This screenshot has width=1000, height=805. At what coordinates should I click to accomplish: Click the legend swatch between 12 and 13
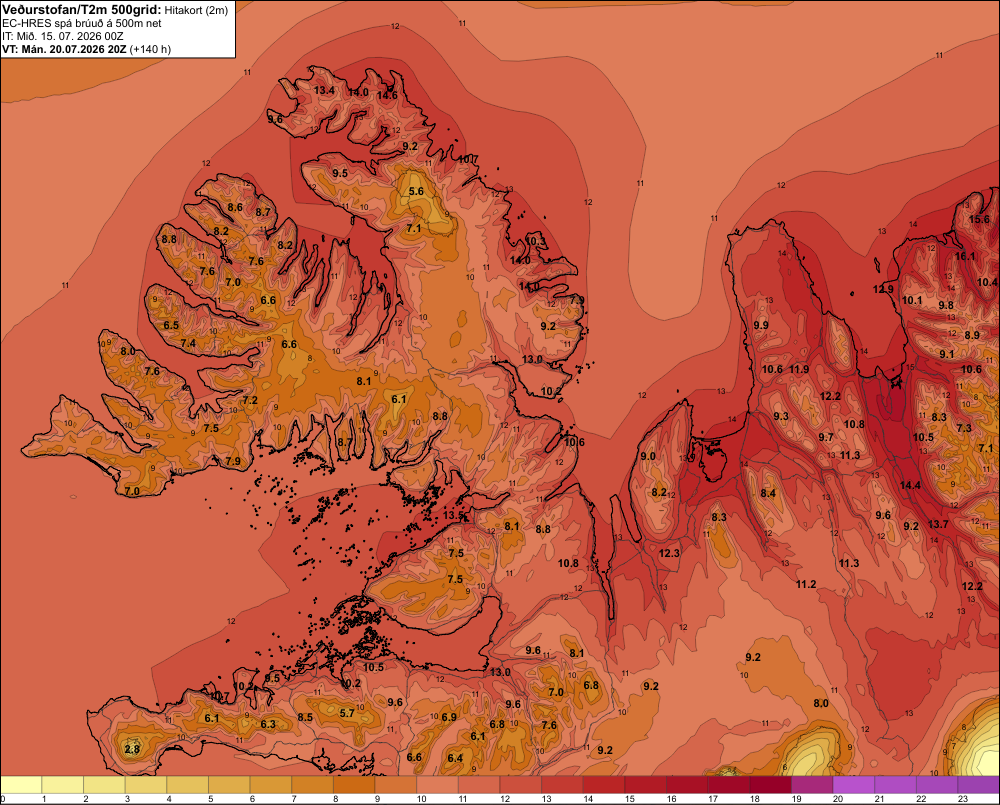(x=520, y=785)
